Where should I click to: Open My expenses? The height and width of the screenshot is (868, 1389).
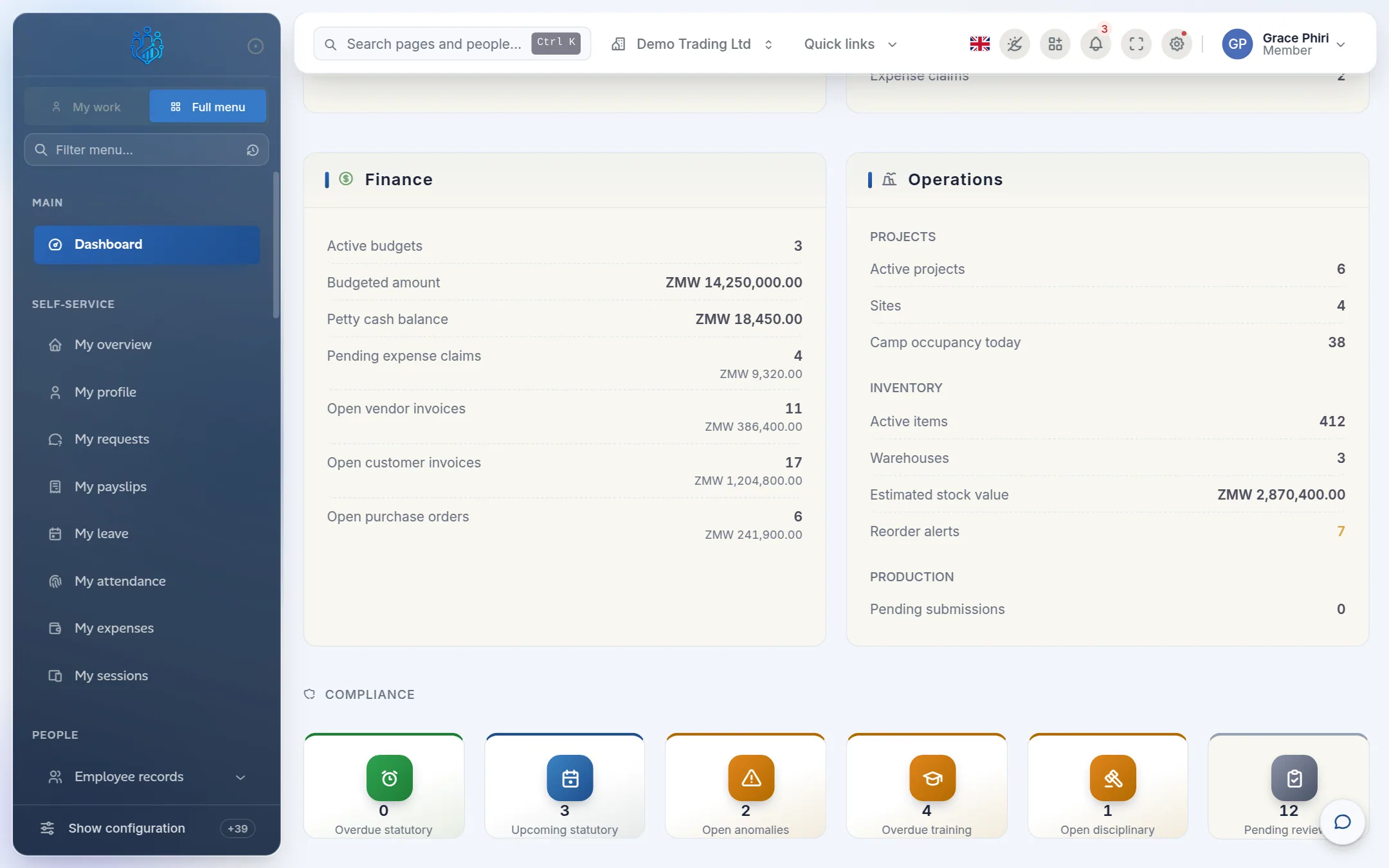147,628
